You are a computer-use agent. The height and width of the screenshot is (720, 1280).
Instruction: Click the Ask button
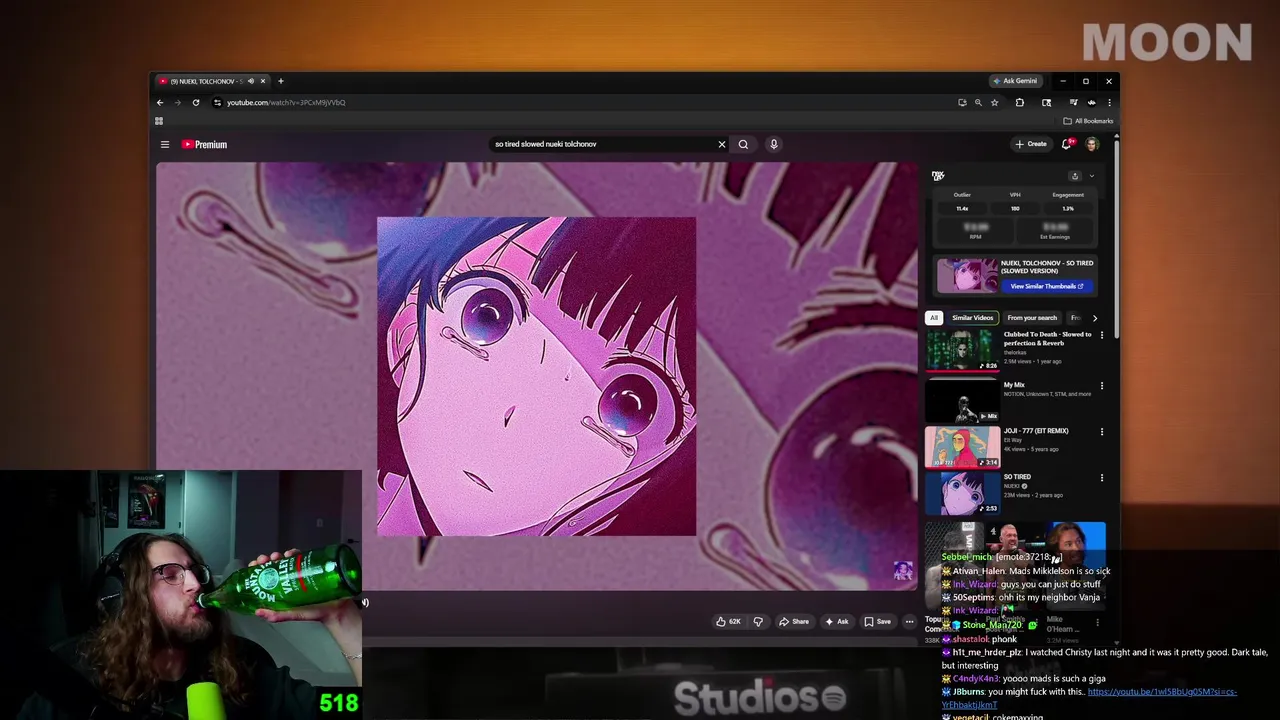pos(836,621)
